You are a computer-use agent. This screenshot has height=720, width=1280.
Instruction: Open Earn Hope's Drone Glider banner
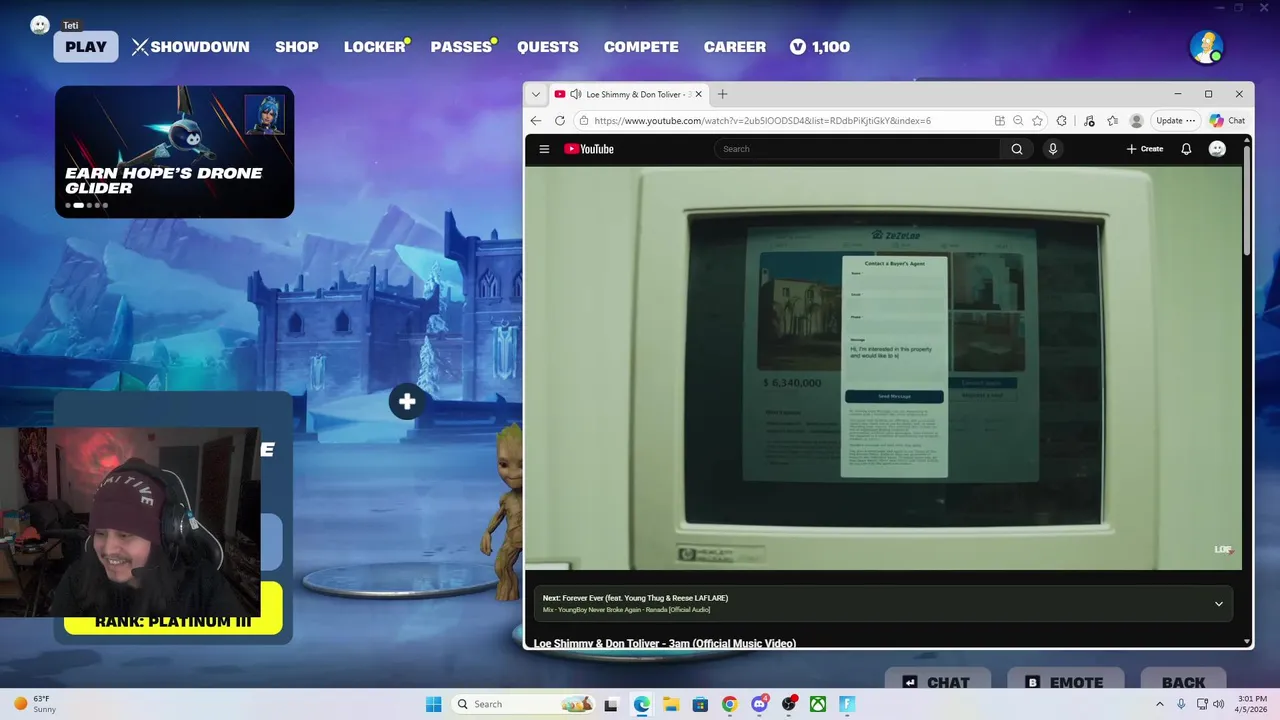click(174, 151)
